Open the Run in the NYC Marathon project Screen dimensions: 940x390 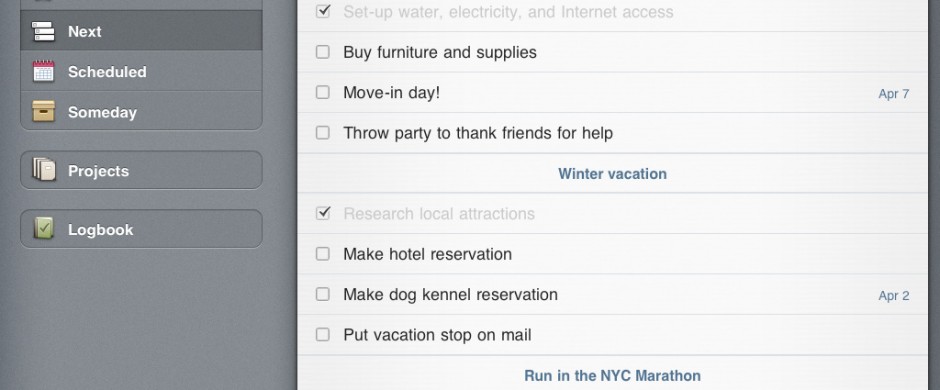coord(612,376)
